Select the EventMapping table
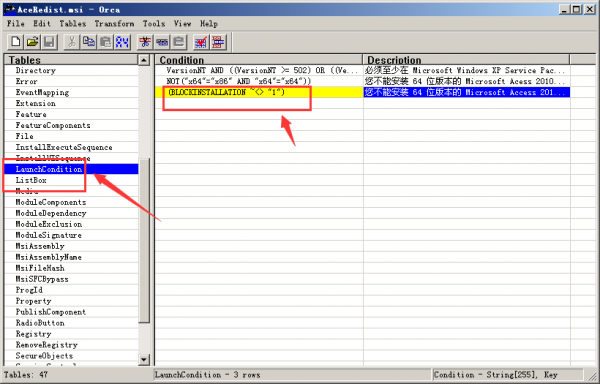600x384 pixels. click(42, 92)
